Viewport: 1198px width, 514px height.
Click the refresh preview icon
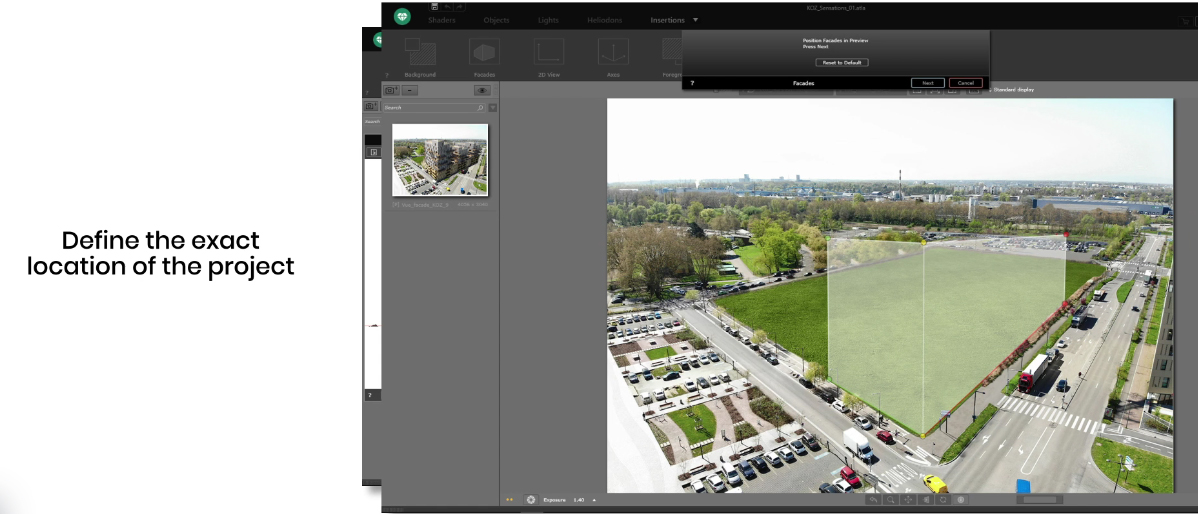tap(943, 499)
